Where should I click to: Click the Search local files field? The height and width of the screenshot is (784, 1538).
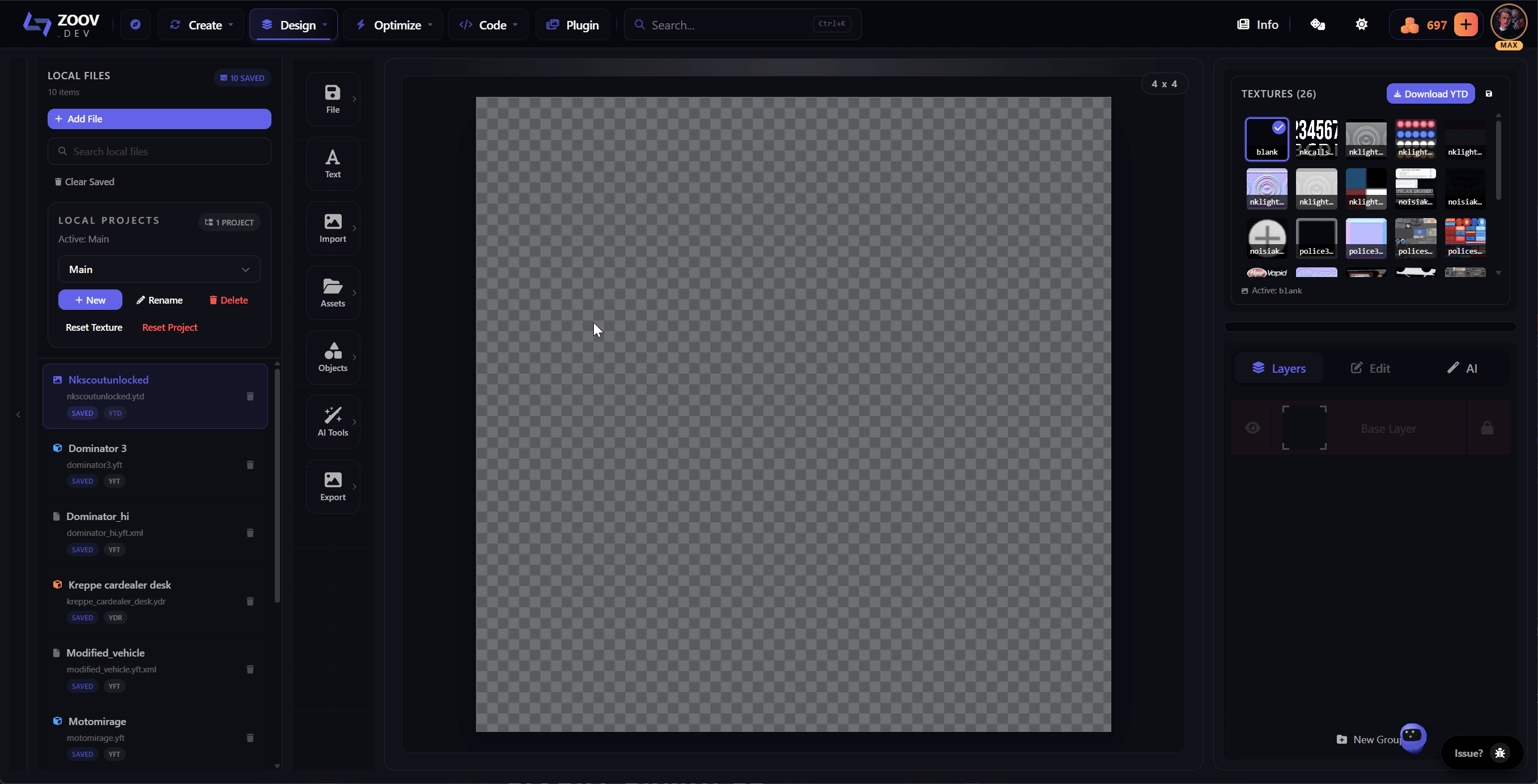click(x=159, y=151)
